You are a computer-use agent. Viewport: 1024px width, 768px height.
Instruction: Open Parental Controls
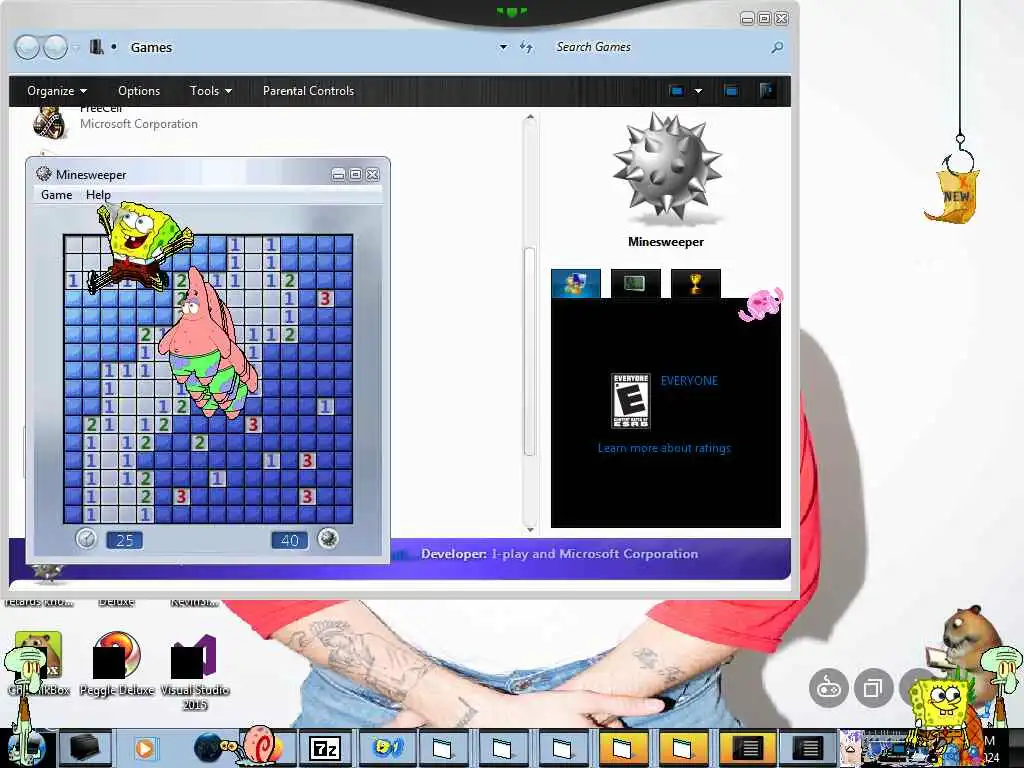tap(308, 91)
